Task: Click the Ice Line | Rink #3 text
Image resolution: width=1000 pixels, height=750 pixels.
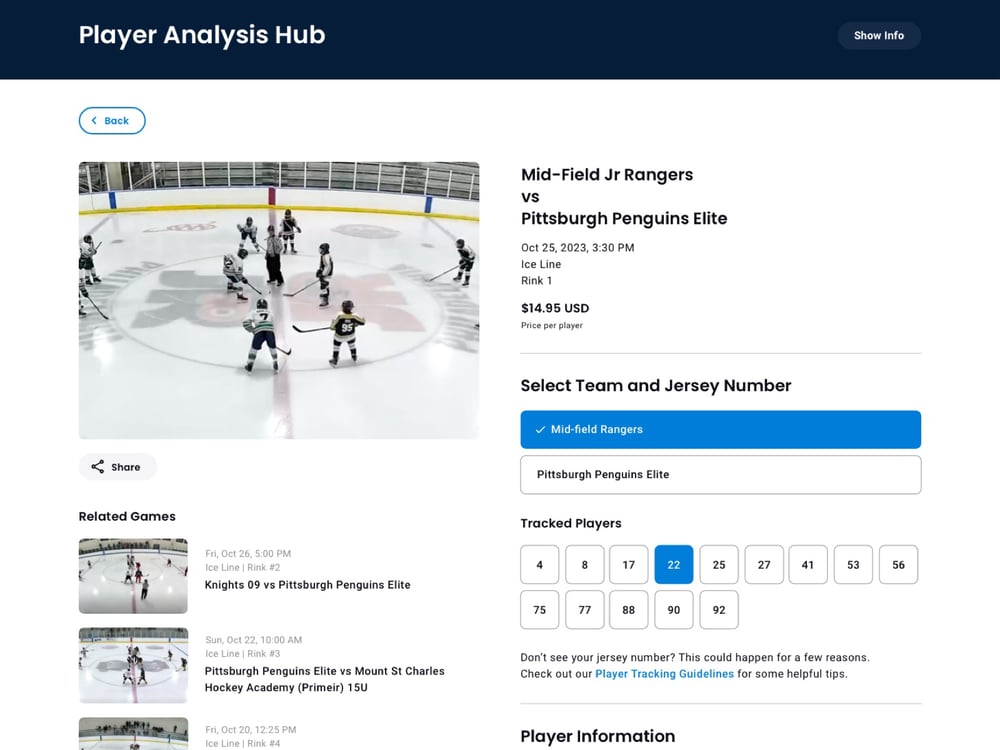Action: pyautogui.click(x=243, y=654)
